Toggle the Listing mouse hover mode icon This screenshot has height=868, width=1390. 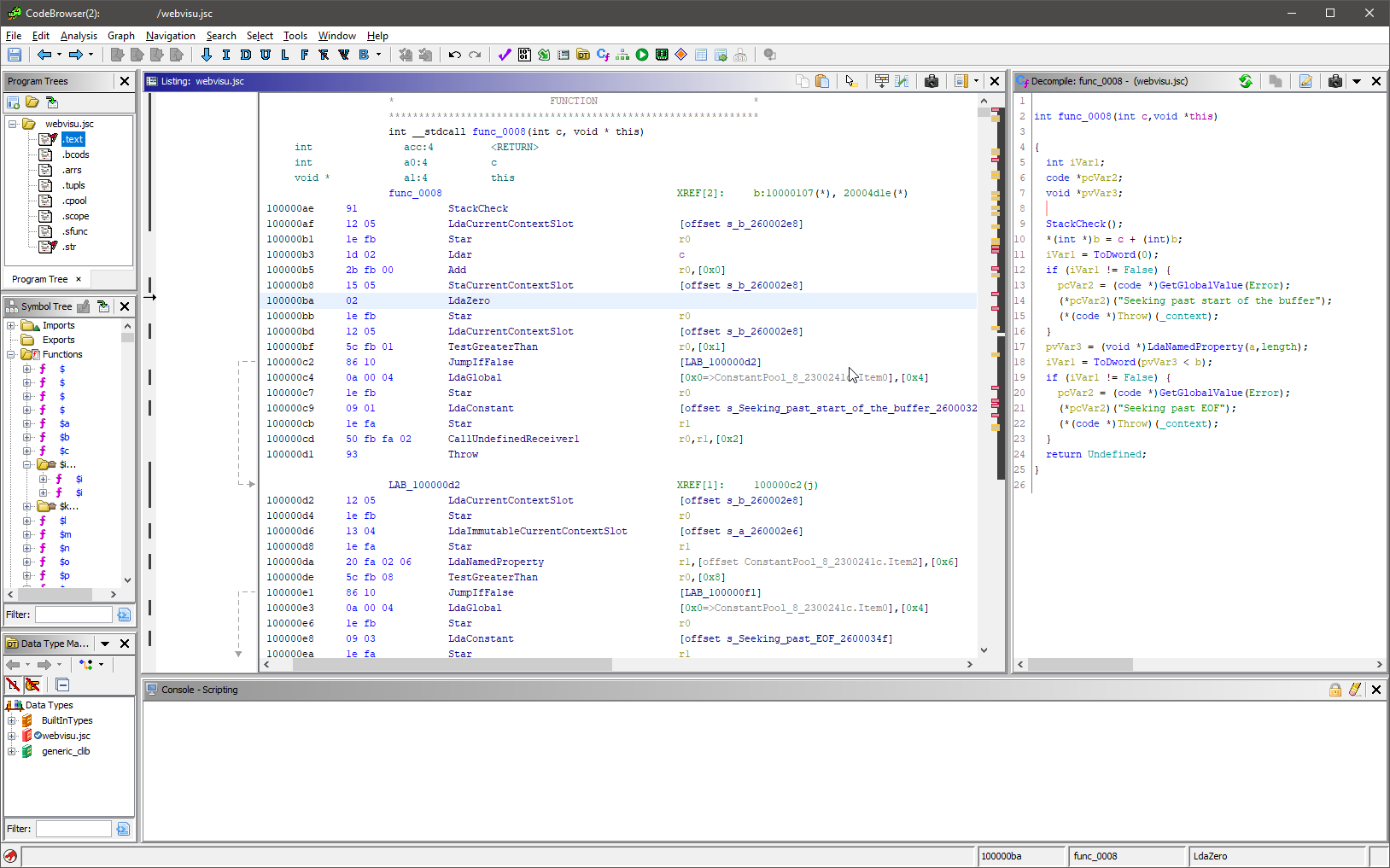pos(850,81)
